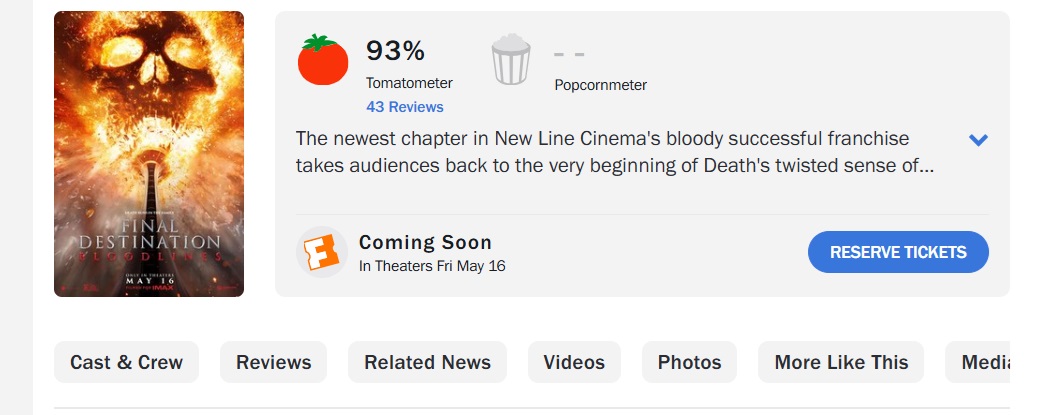The image size is (1041, 415).
Task: Click the Popcornmeter label
Action: point(600,85)
